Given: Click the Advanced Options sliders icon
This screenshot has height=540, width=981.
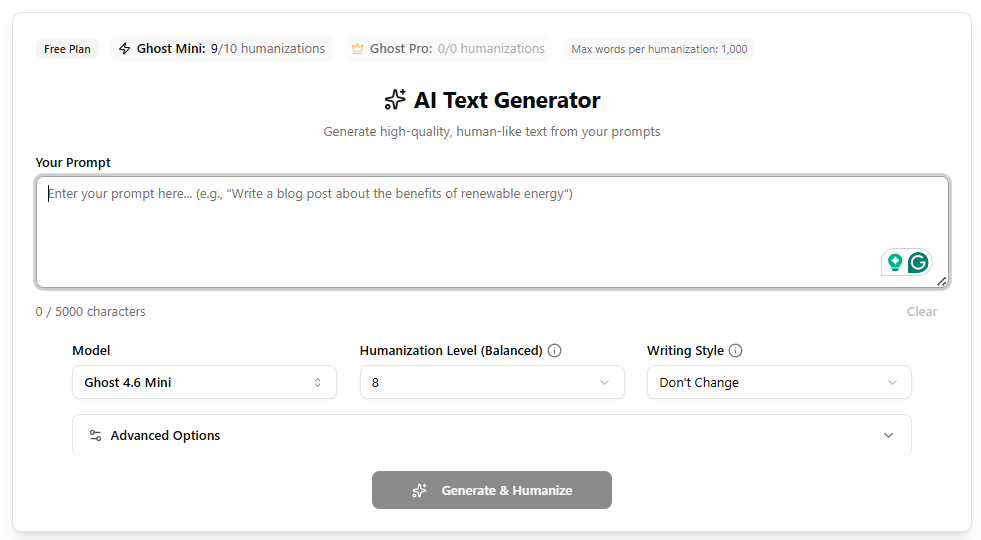Looking at the screenshot, I should [x=95, y=436].
